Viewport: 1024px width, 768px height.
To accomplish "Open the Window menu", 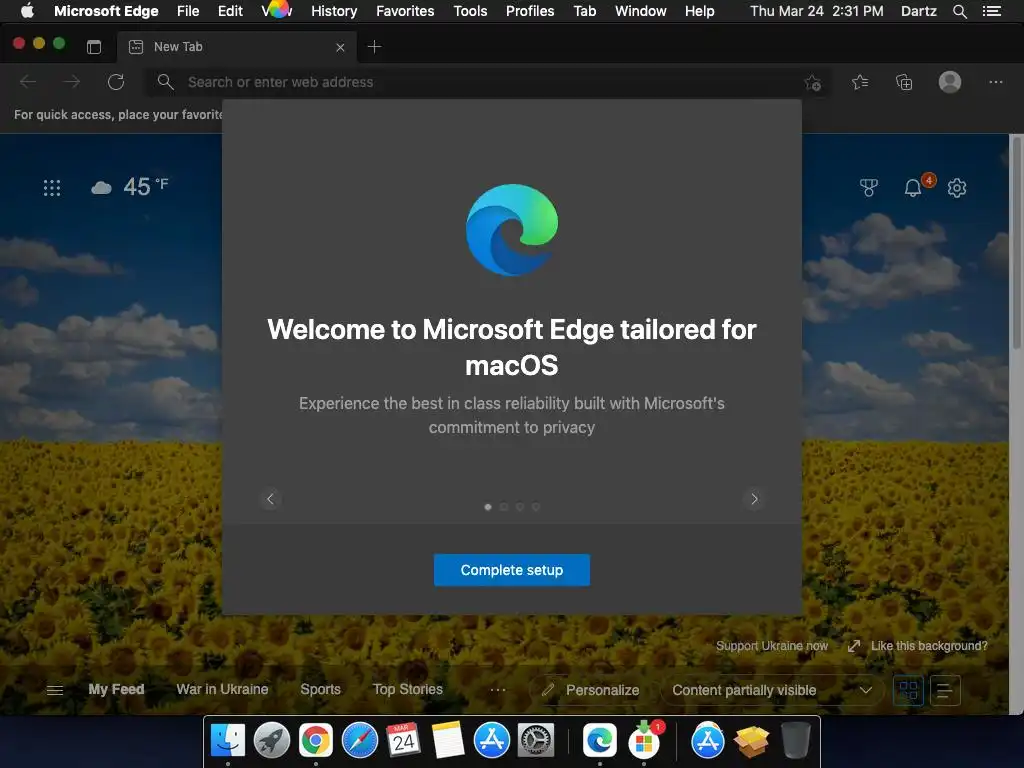I will pyautogui.click(x=641, y=11).
